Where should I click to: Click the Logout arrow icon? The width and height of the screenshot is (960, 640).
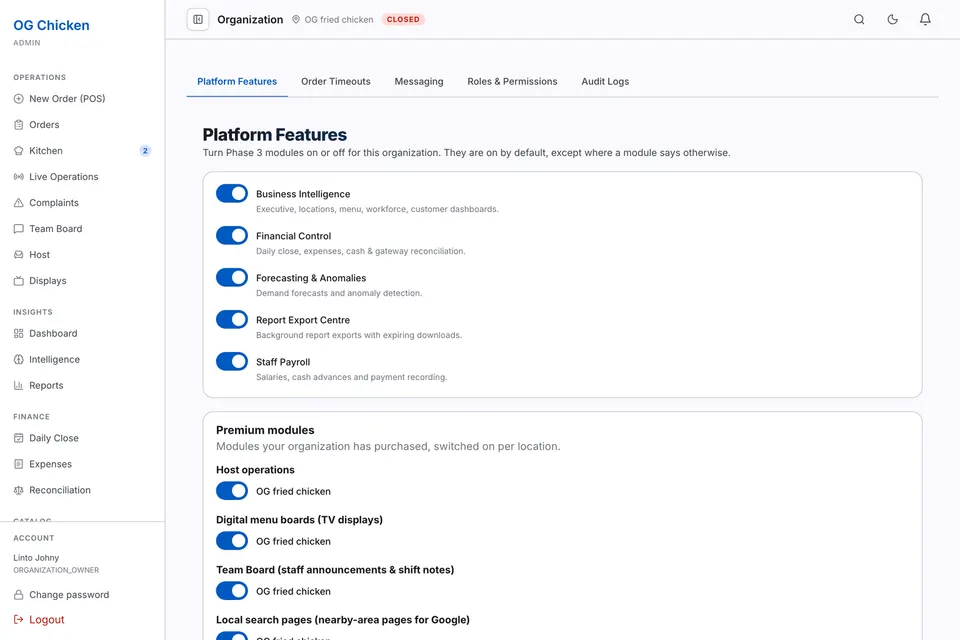18,620
